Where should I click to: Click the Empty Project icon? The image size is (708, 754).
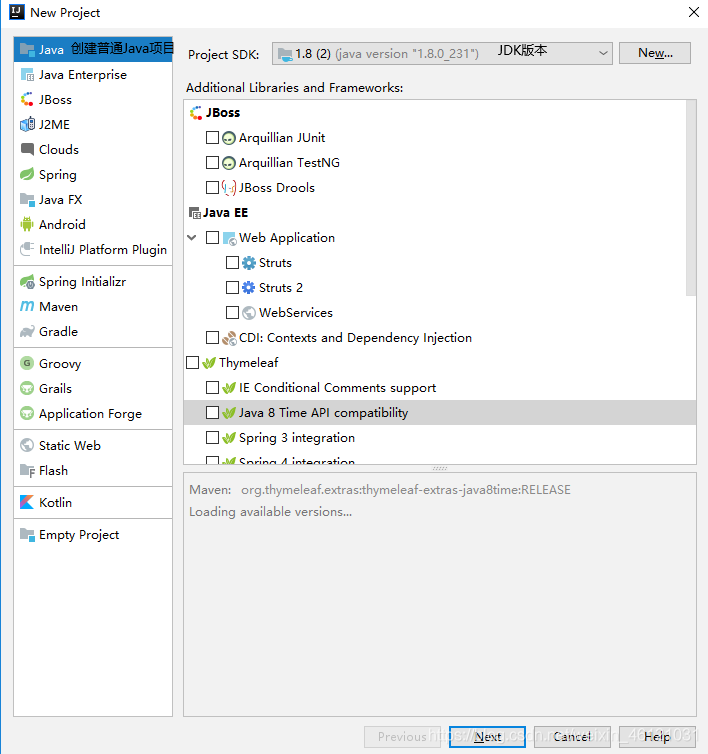[27, 535]
